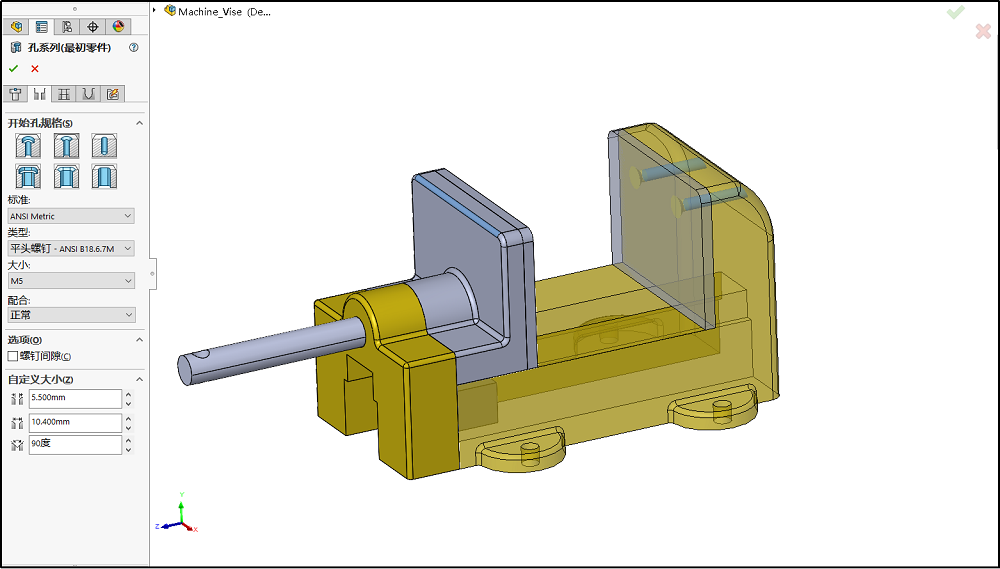Expand the Machine_Vise tree node
The image size is (1000, 569).
(x=155, y=10)
